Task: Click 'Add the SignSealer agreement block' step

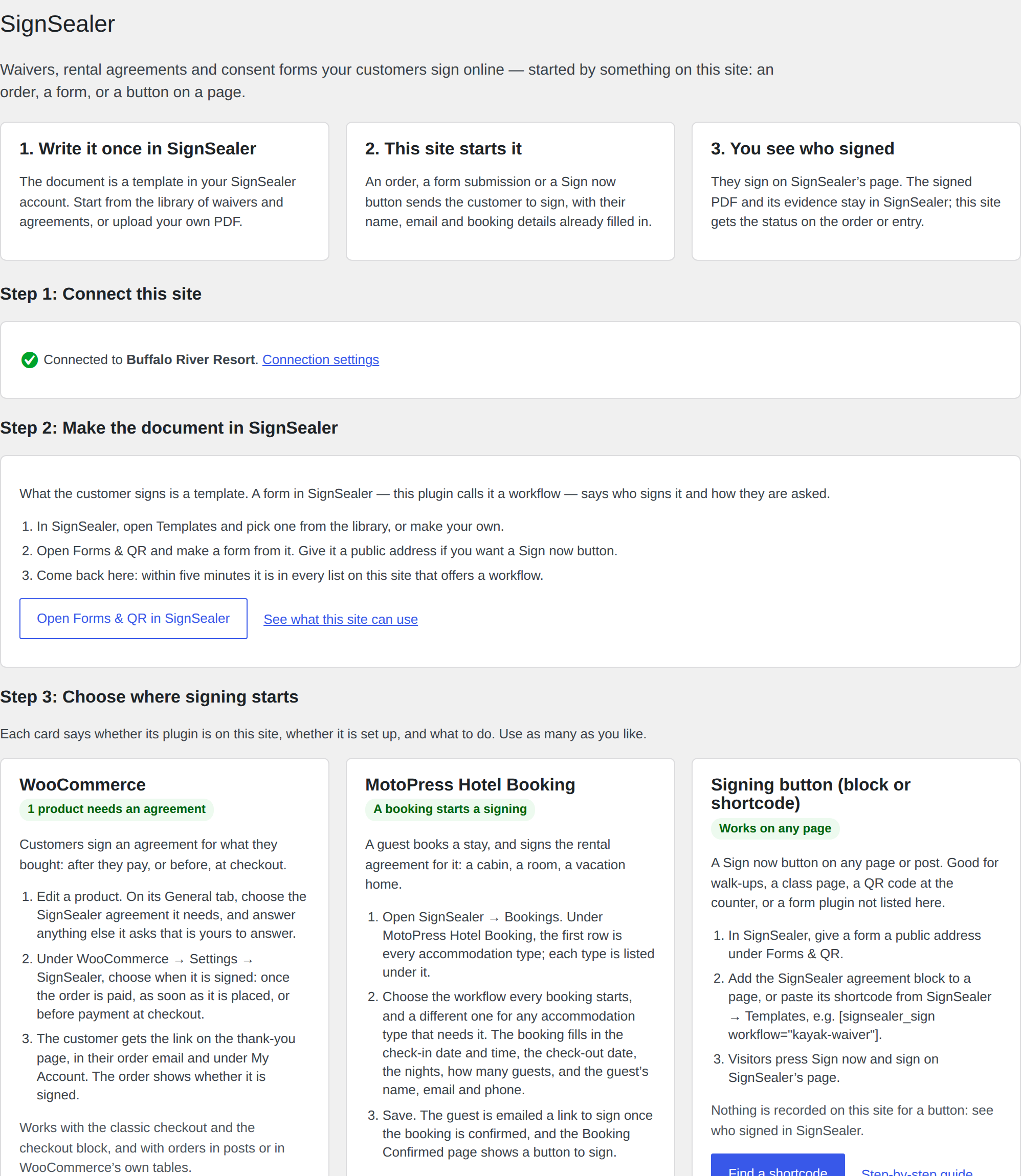Action: tap(859, 1006)
